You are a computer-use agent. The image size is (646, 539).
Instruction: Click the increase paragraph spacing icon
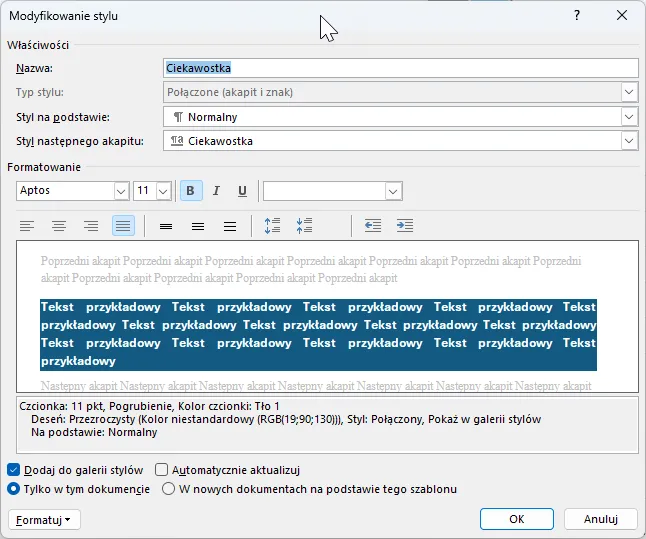tap(273, 226)
